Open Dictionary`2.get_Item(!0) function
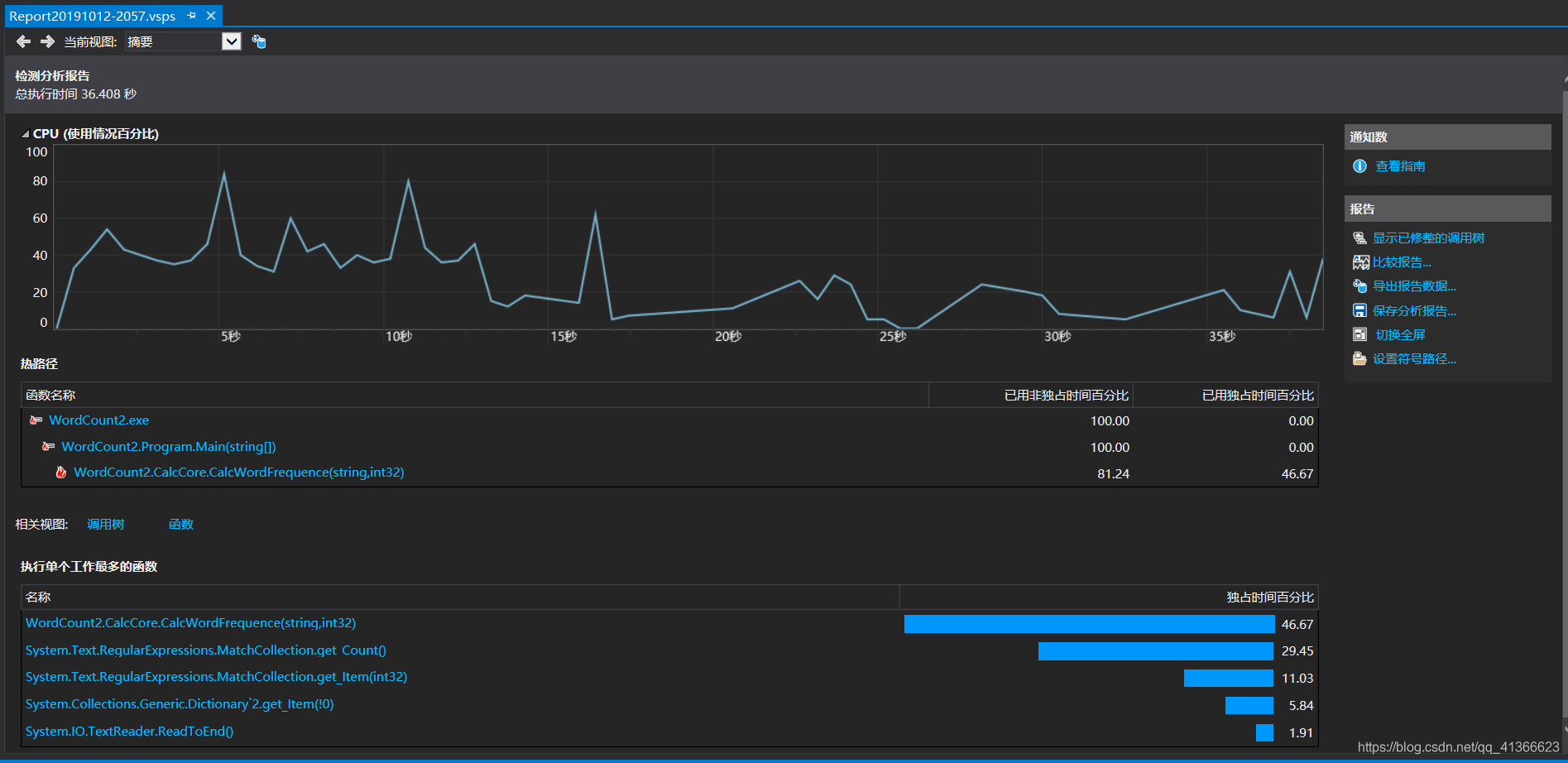This screenshot has width=1568, height=763. (x=180, y=704)
